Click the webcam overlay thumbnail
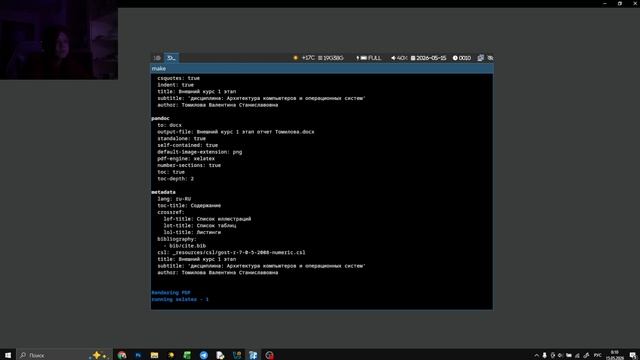Screen dimensions: 640x360 click(59, 40)
